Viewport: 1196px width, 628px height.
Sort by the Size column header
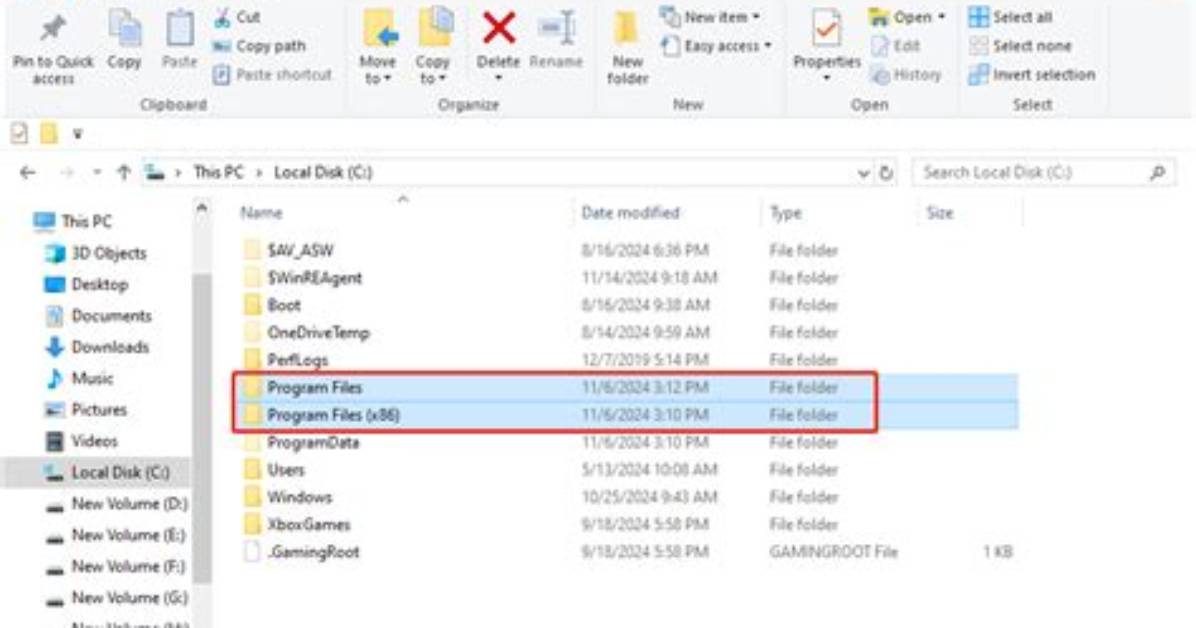(x=940, y=213)
